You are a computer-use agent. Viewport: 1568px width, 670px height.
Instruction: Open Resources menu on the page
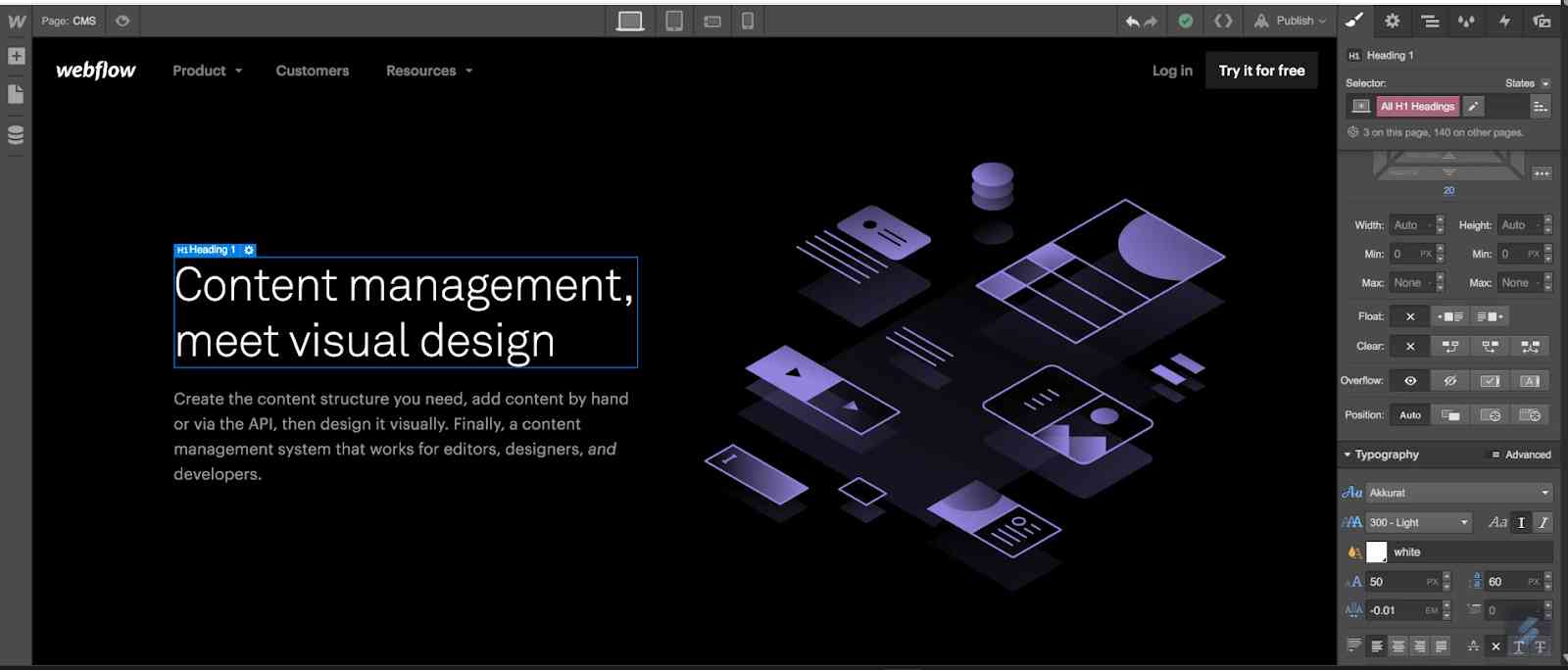tap(429, 71)
